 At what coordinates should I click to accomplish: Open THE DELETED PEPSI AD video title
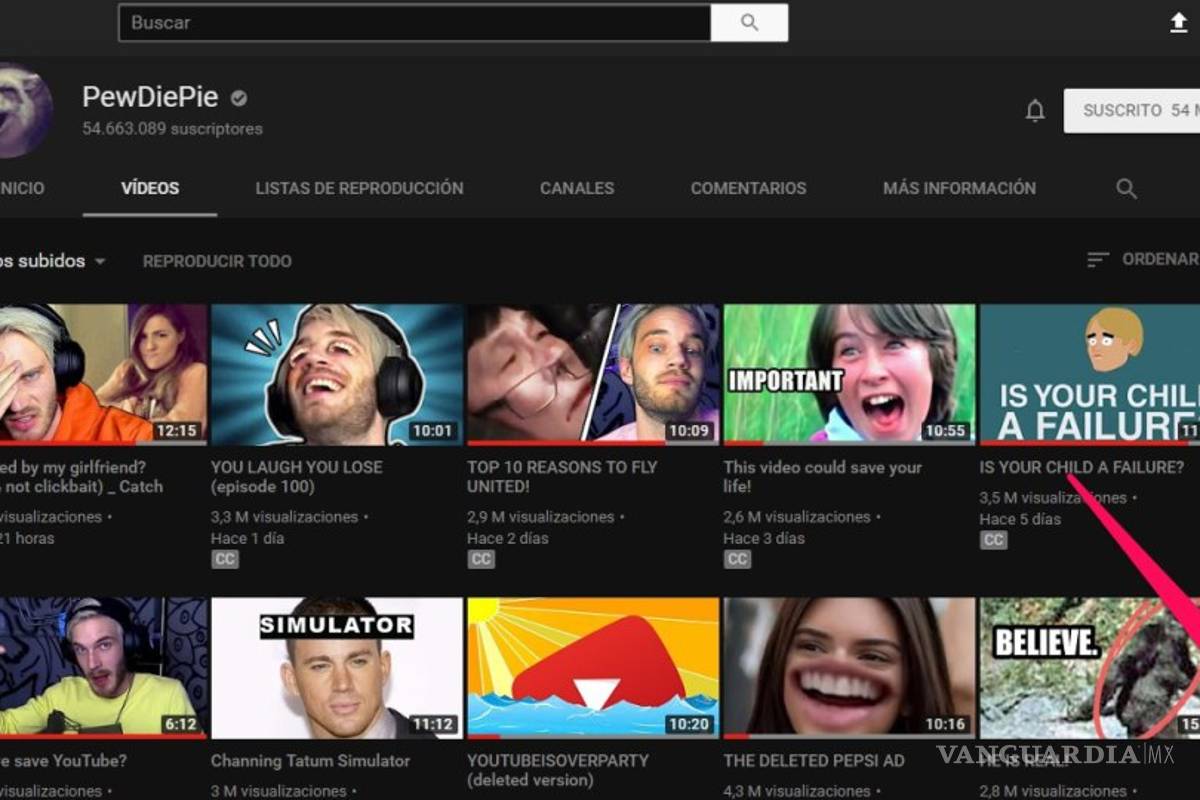(x=813, y=761)
